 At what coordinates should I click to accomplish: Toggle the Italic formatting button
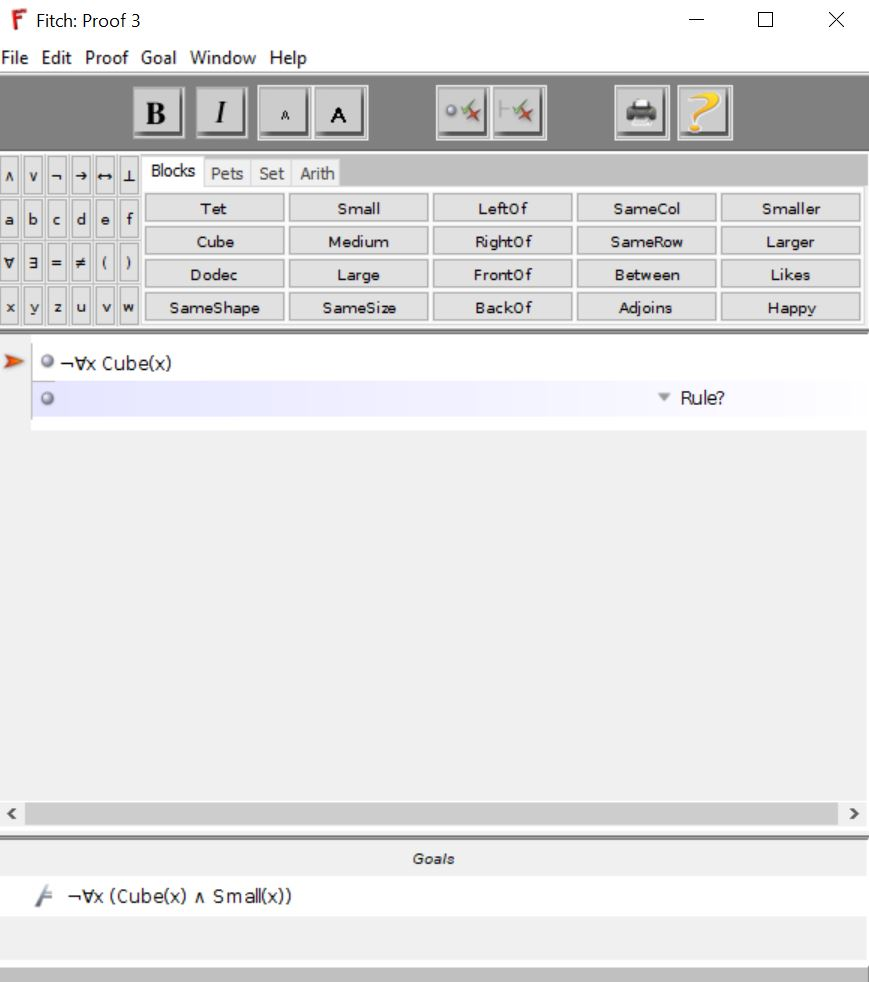point(221,113)
